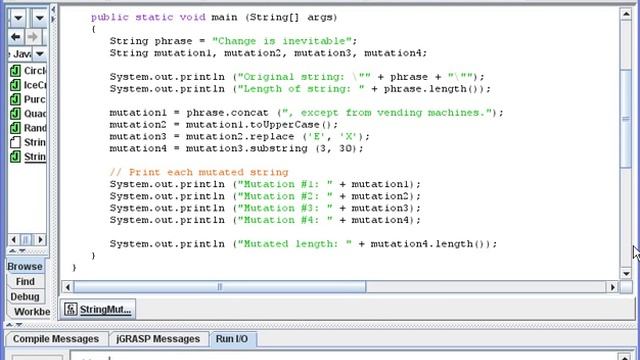Click the file list scrollbar thumb

tap(26, 239)
